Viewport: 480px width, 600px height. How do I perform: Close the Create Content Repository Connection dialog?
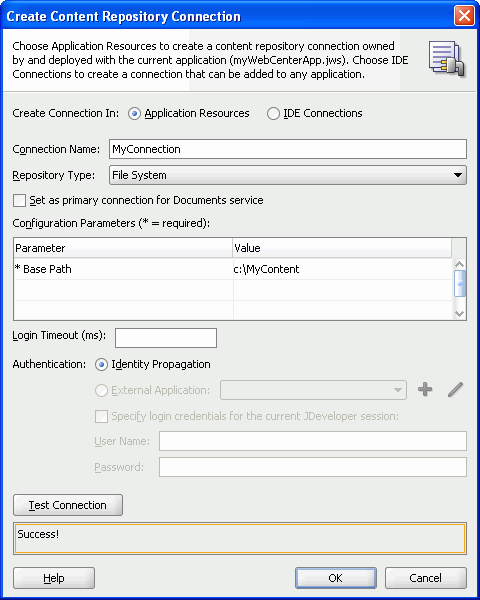coord(464,16)
